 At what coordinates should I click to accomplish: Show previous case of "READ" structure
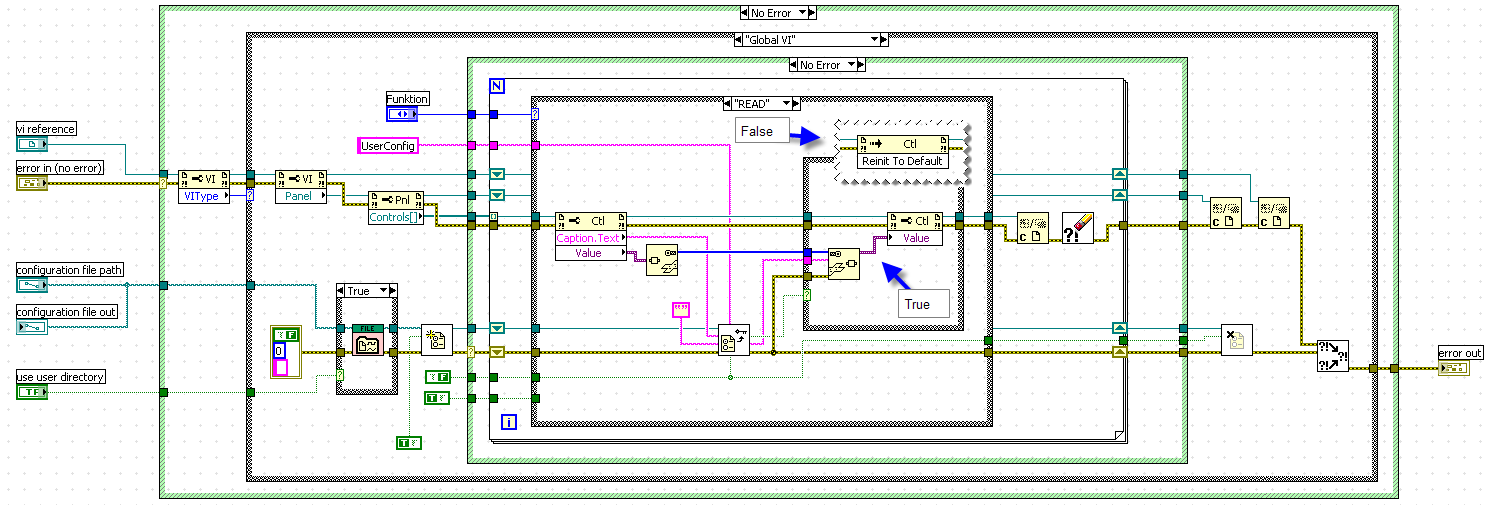pyautogui.click(x=727, y=103)
